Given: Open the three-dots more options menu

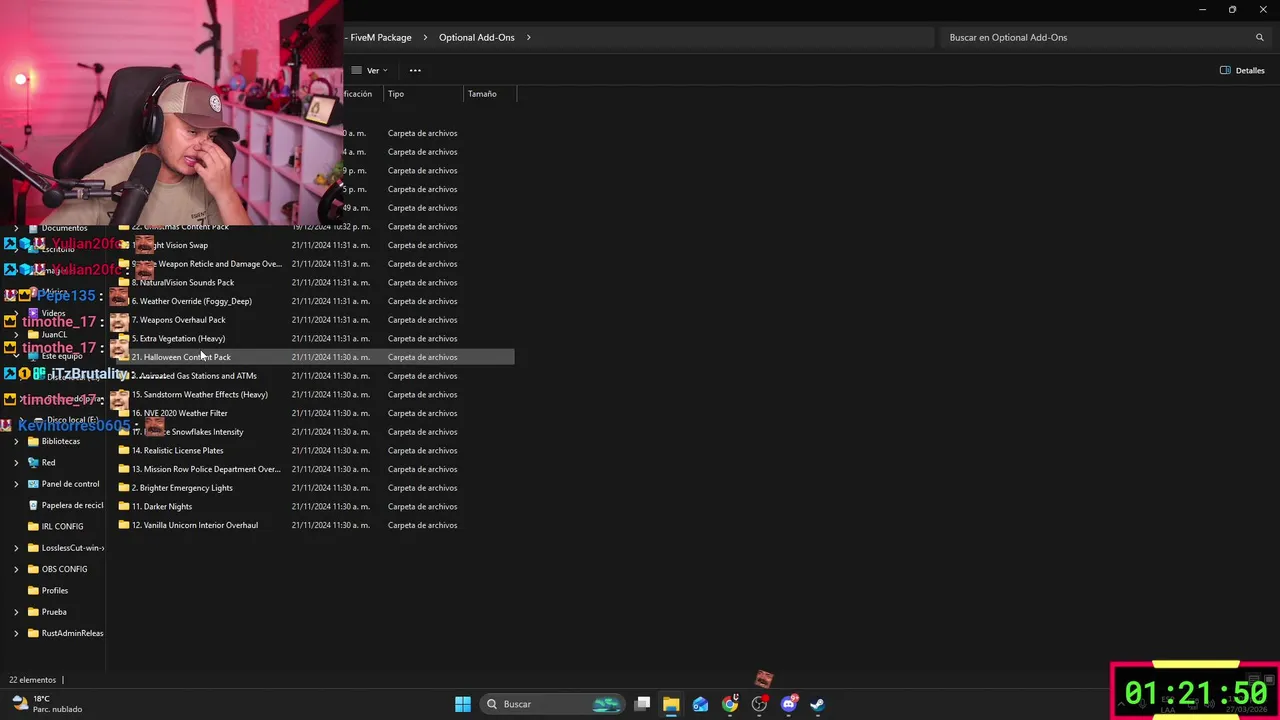Looking at the screenshot, I should click(415, 70).
